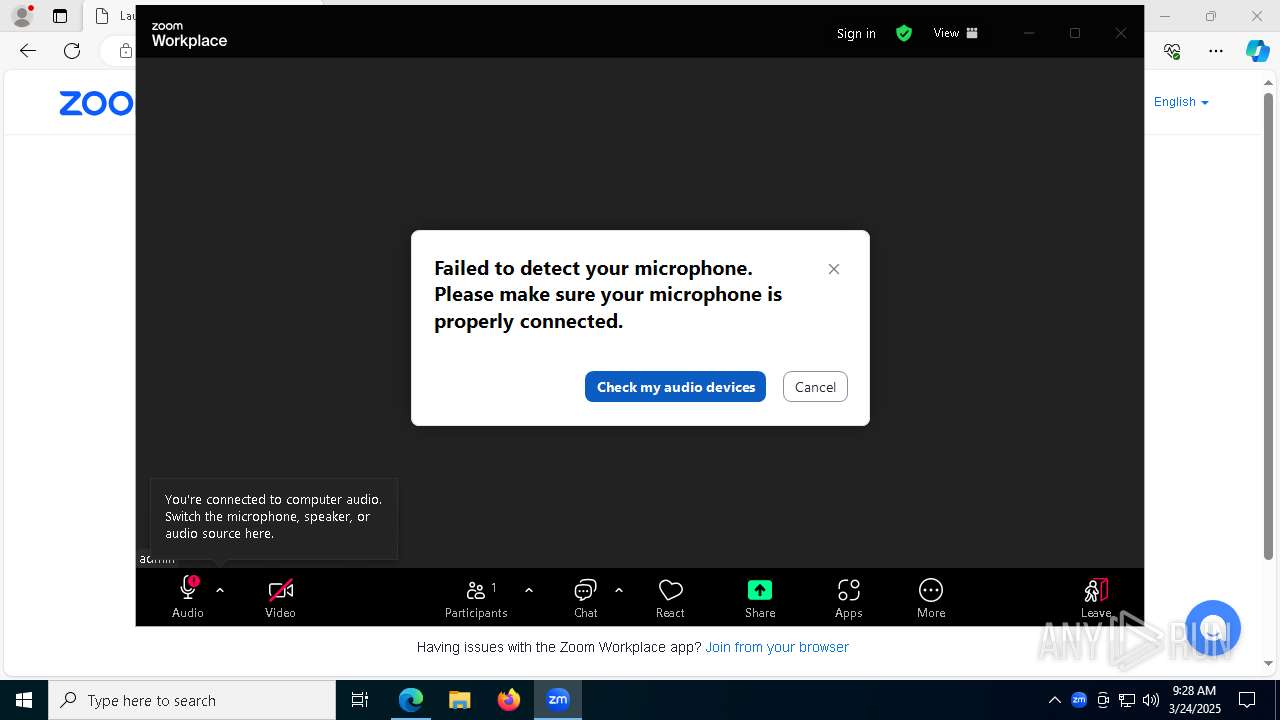
Task: Open Edge Settings and more menu
Action: coord(1216,51)
